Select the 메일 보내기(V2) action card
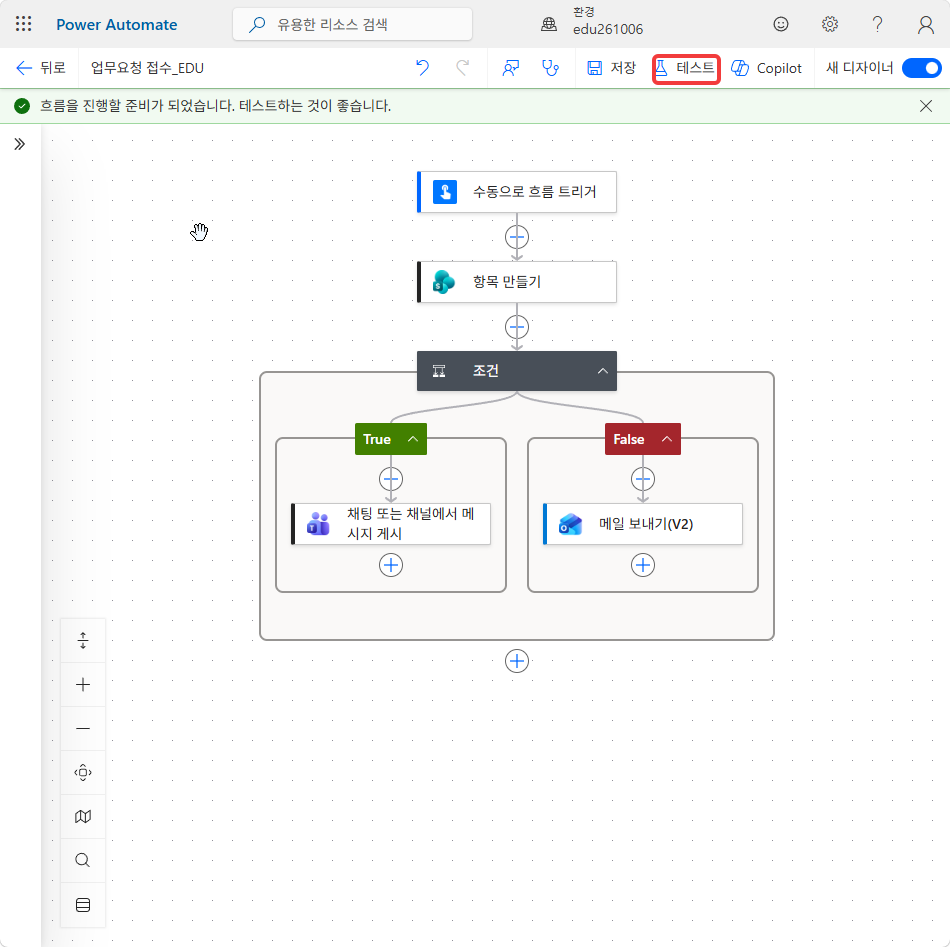This screenshot has width=950, height=947. [643, 524]
